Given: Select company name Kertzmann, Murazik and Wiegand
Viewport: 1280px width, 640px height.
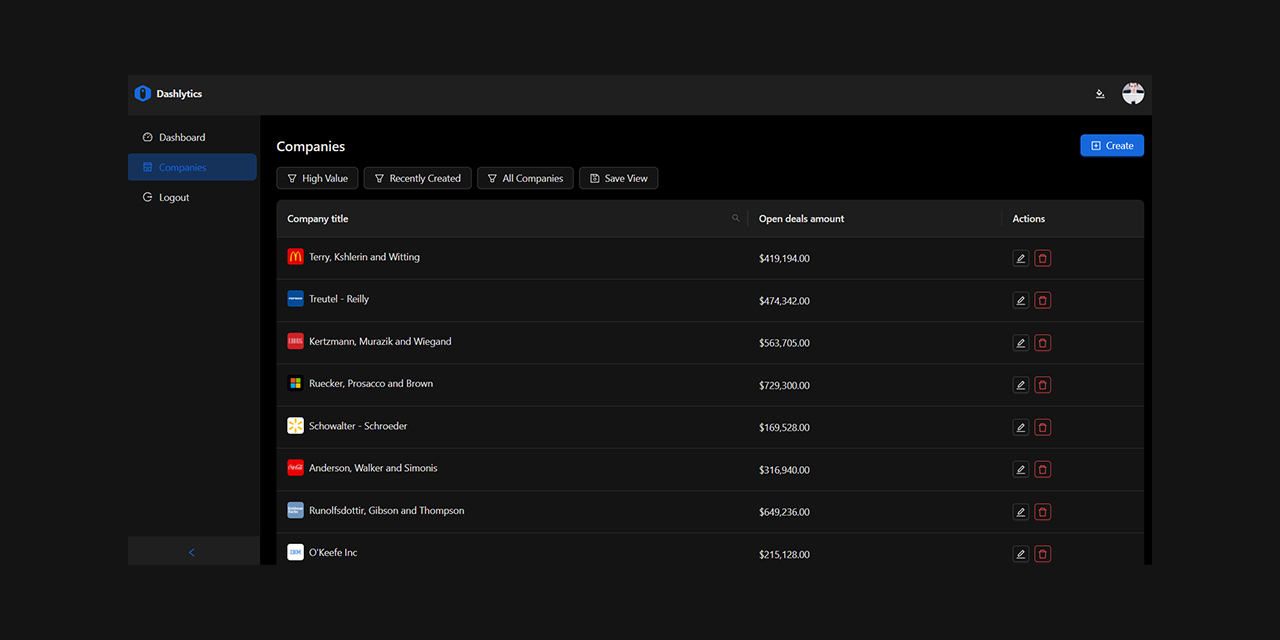Looking at the screenshot, I should 380,341.
